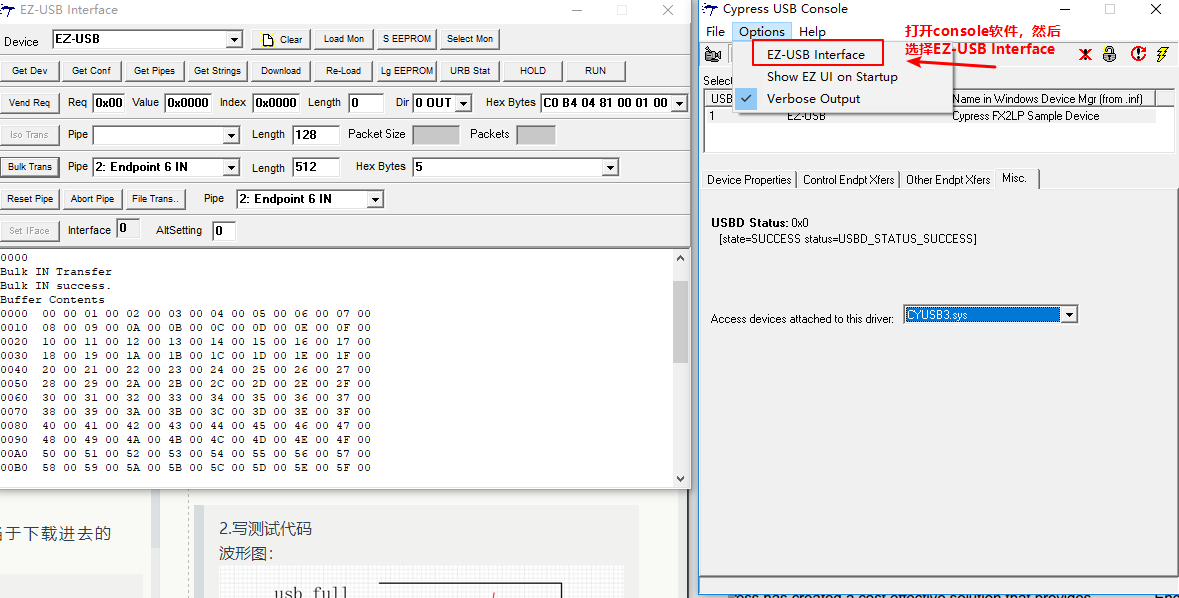
Task: Open the File menu in Cypress USB Console
Action: coord(715,32)
